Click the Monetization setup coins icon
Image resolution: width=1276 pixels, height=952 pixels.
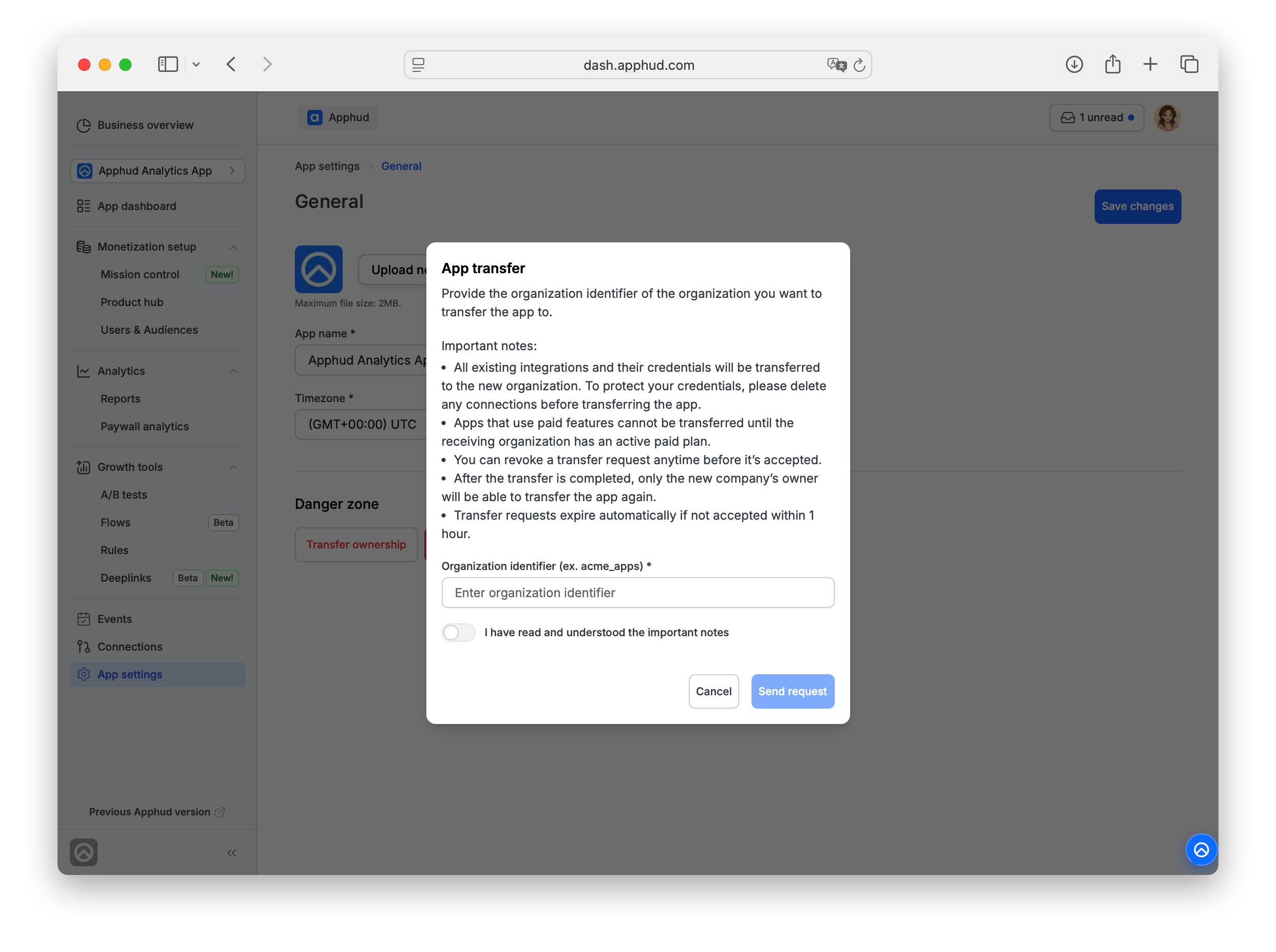(x=84, y=246)
